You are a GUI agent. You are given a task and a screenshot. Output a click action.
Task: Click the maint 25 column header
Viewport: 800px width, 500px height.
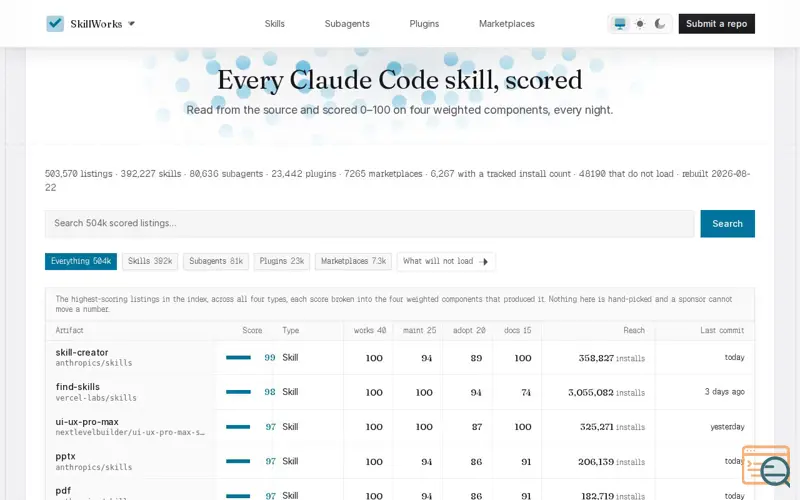point(419,331)
